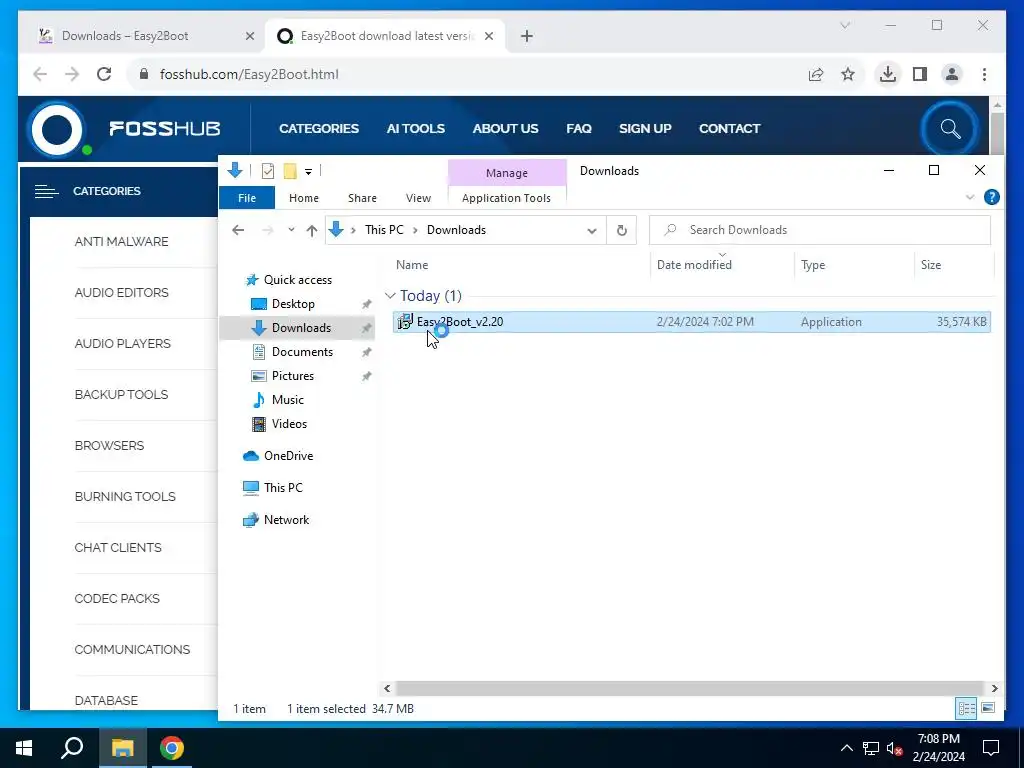Refresh the Downloads folder view
Screen dimensions: 1024x768
622,231
